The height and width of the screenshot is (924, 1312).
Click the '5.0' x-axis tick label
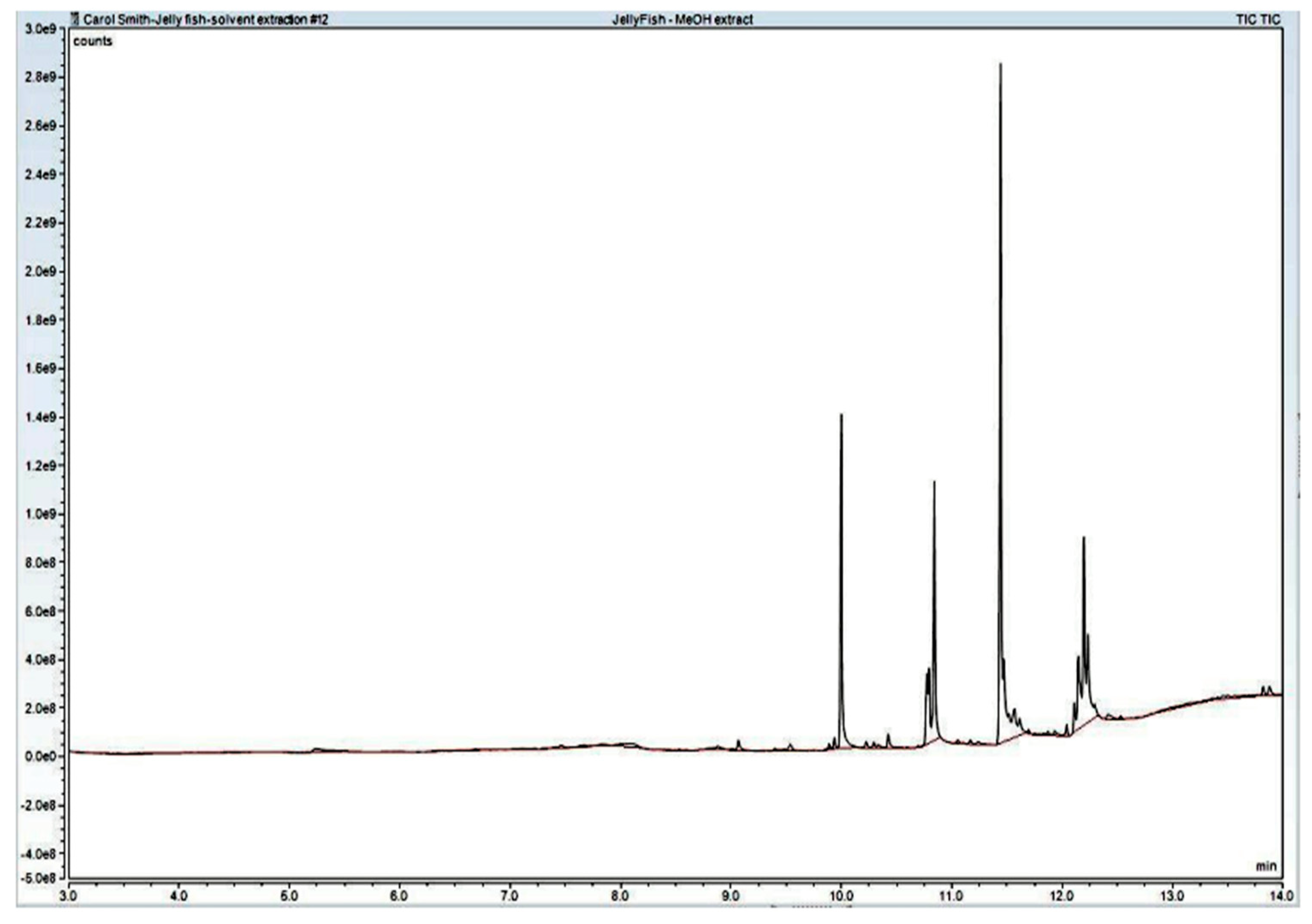click(x=290, y=897)
